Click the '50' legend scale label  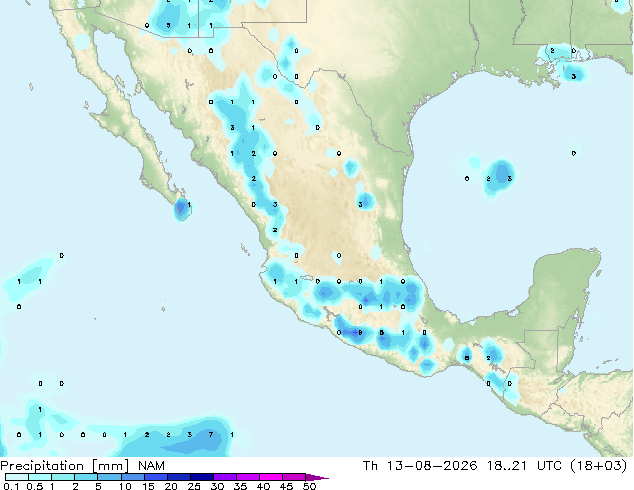(310, 486)
